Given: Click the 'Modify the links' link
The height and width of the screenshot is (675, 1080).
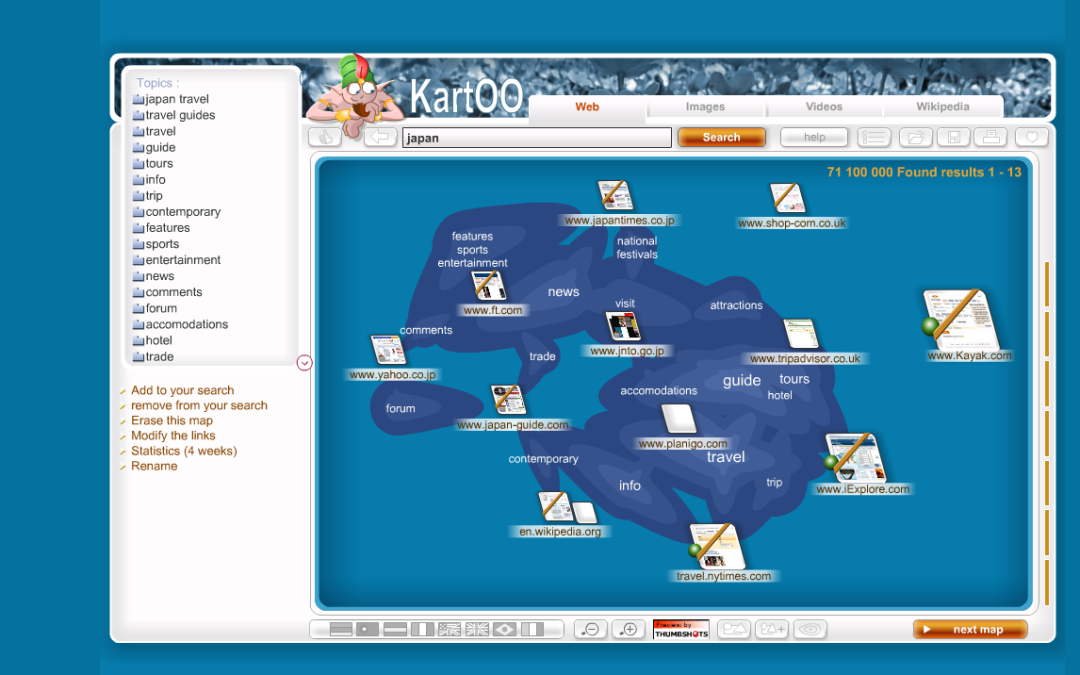Looking at the screenshot, I should (173, 436).
